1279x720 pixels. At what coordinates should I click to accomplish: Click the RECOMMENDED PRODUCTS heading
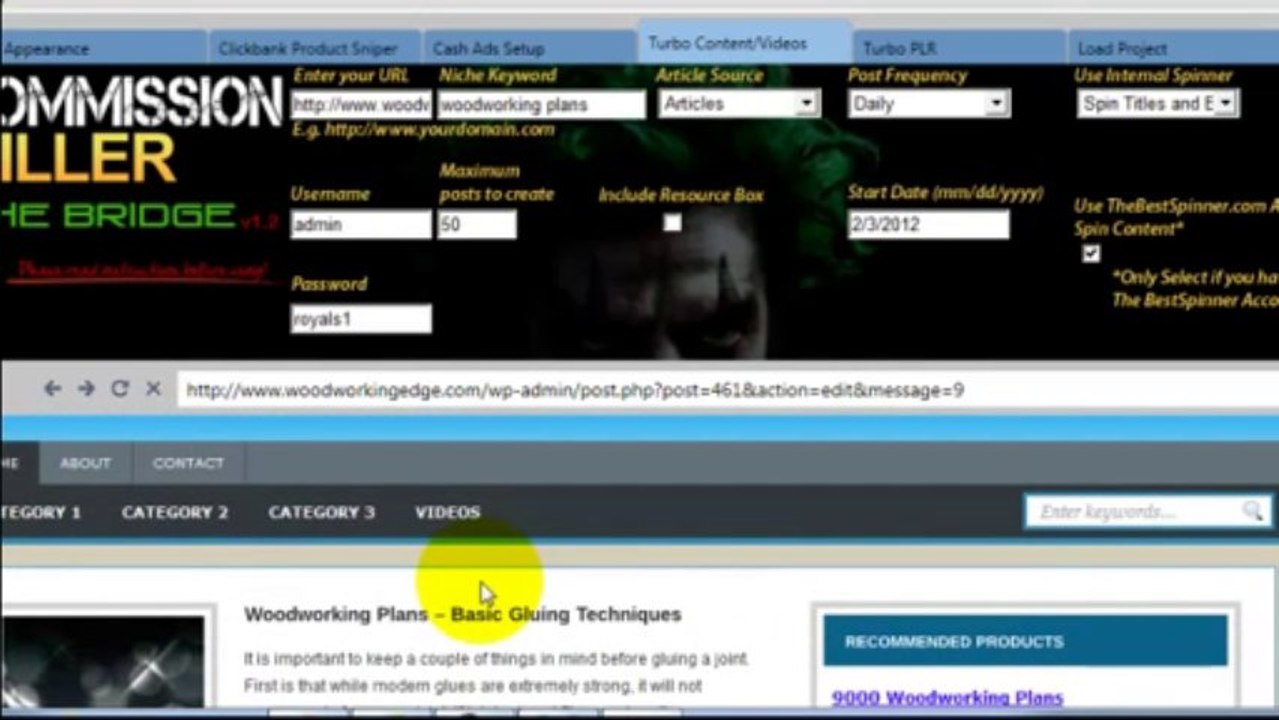(x=954, y=641)
